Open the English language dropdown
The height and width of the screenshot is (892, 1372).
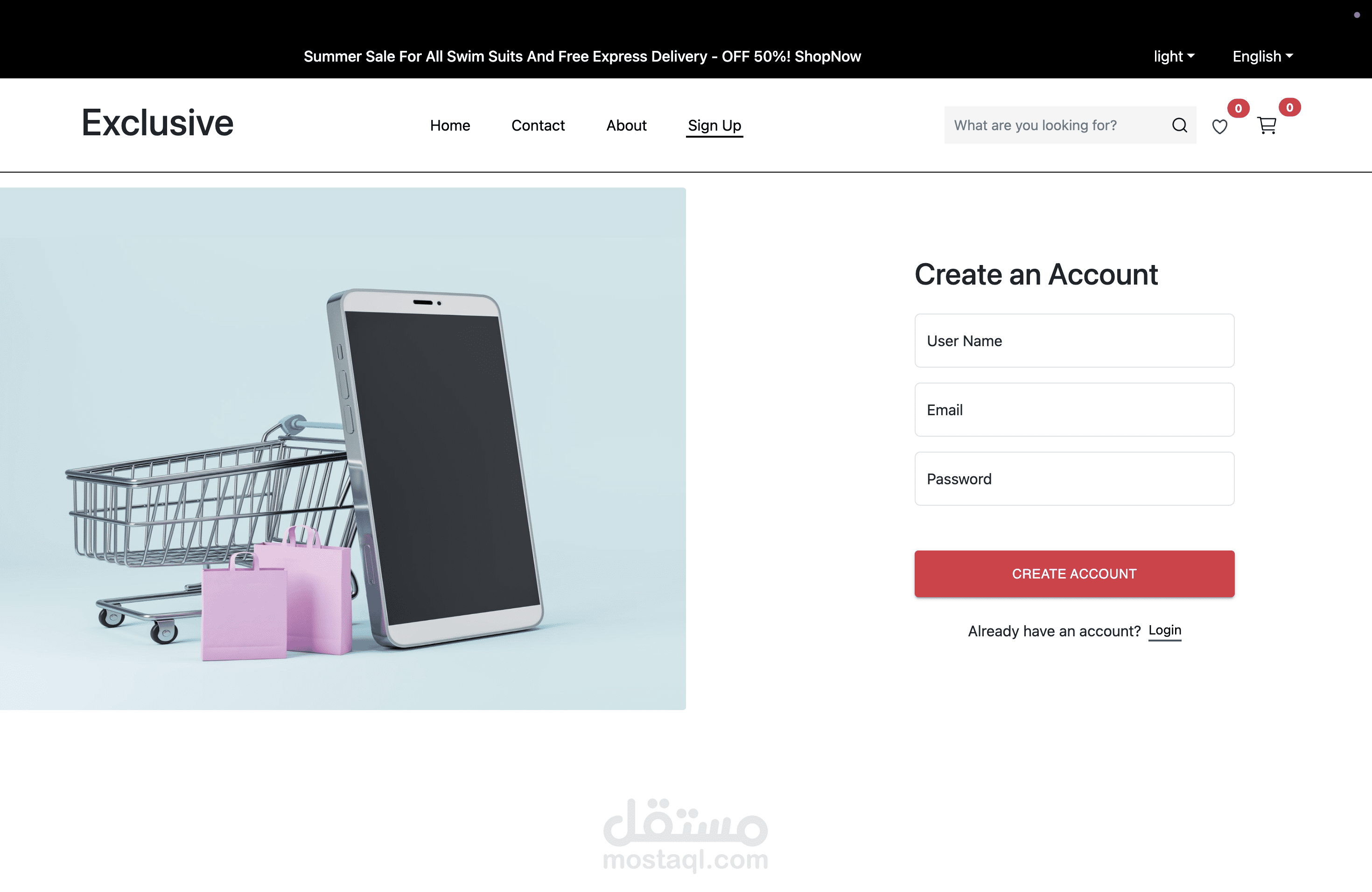tap(1262, 56)
